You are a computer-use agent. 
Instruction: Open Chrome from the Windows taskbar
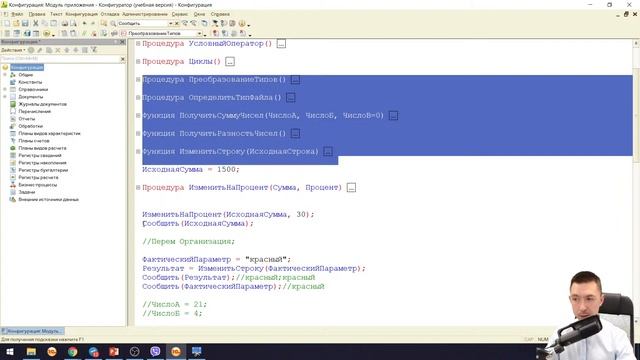[73, 351]
